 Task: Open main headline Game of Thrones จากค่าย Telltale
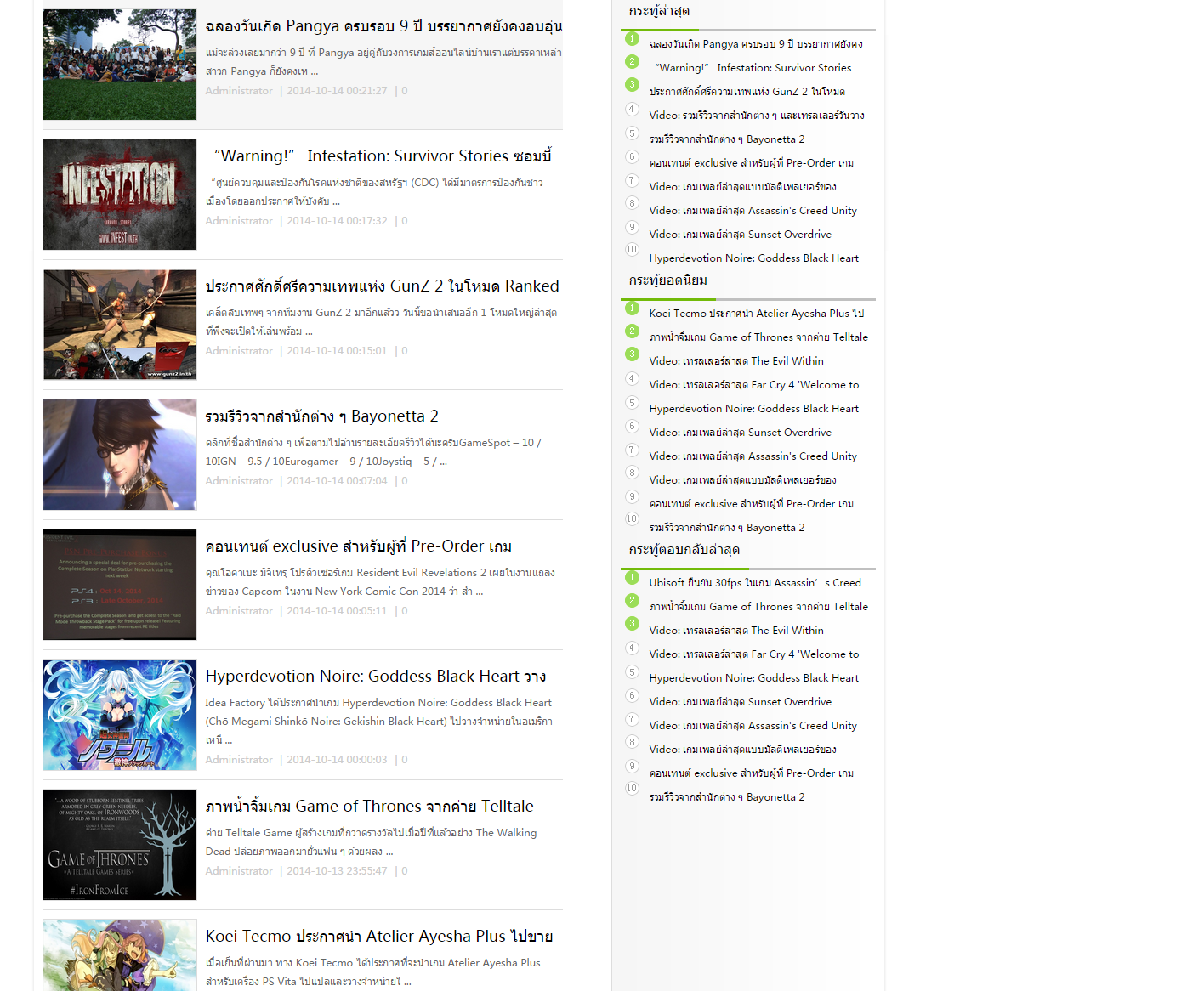369,807
